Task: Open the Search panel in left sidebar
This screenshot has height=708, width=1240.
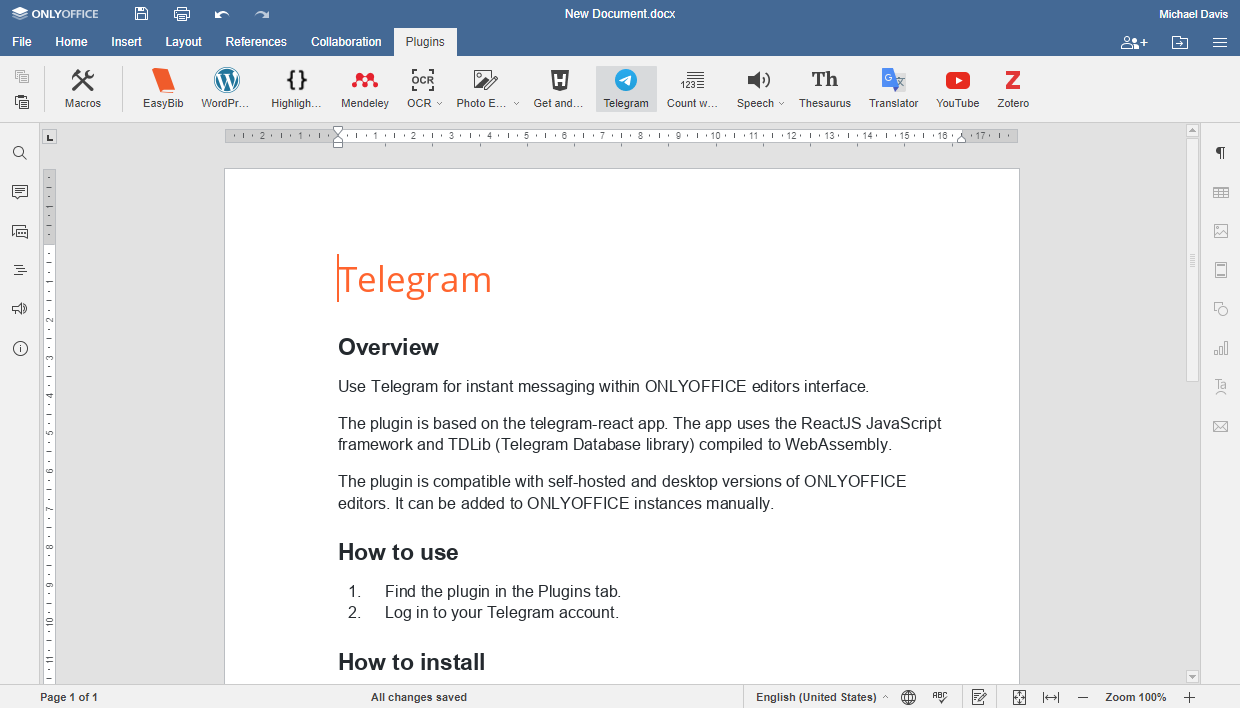Action: (20, 153)
